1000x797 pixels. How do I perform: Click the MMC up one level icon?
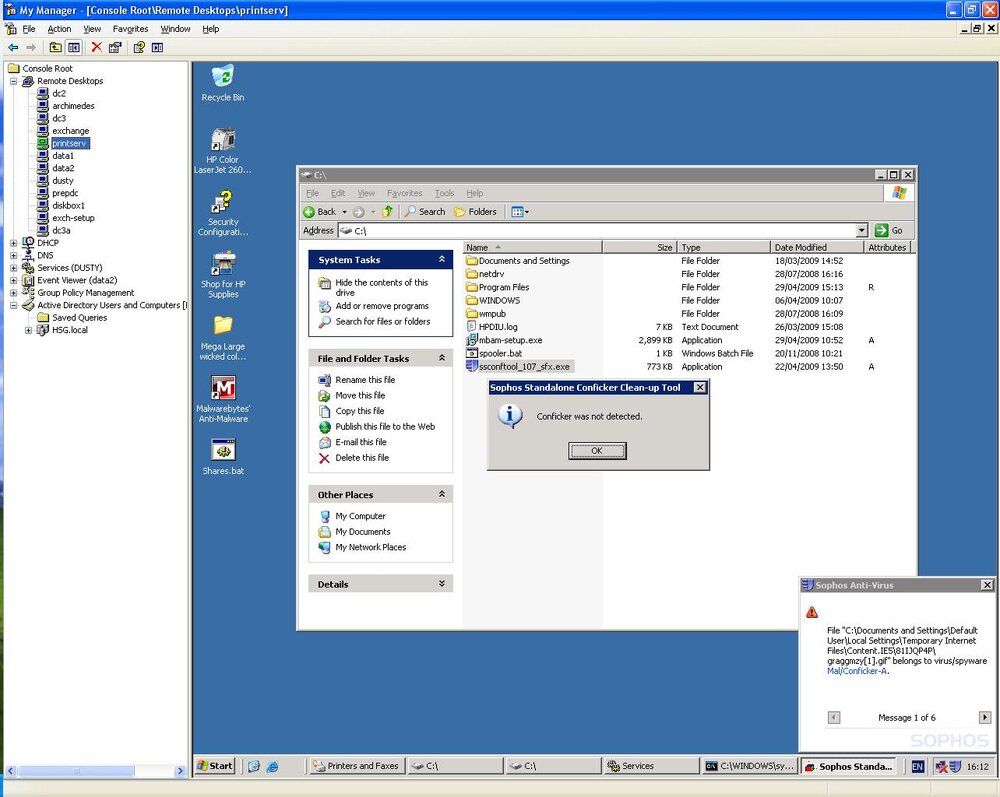(55, 47)
